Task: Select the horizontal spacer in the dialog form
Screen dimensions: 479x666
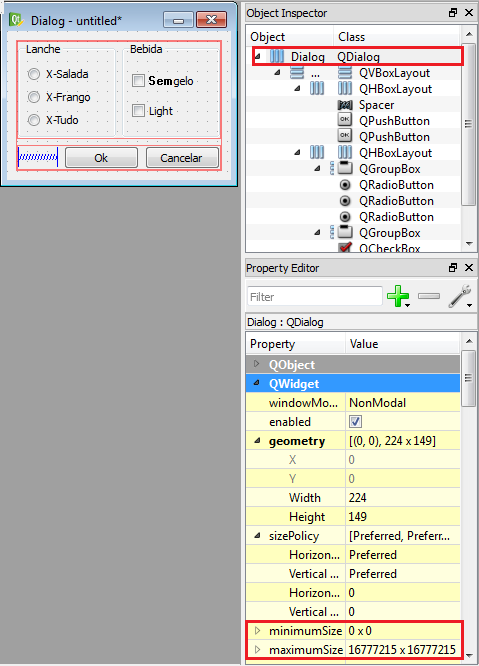Action: (38, 157)
